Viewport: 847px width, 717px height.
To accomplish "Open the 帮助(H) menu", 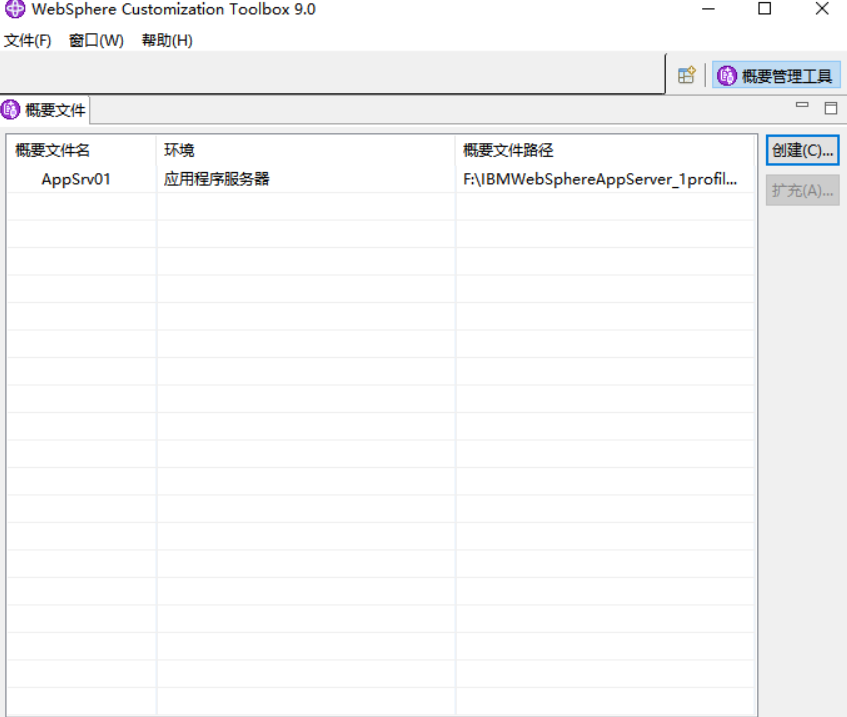I will coord(167,41).
